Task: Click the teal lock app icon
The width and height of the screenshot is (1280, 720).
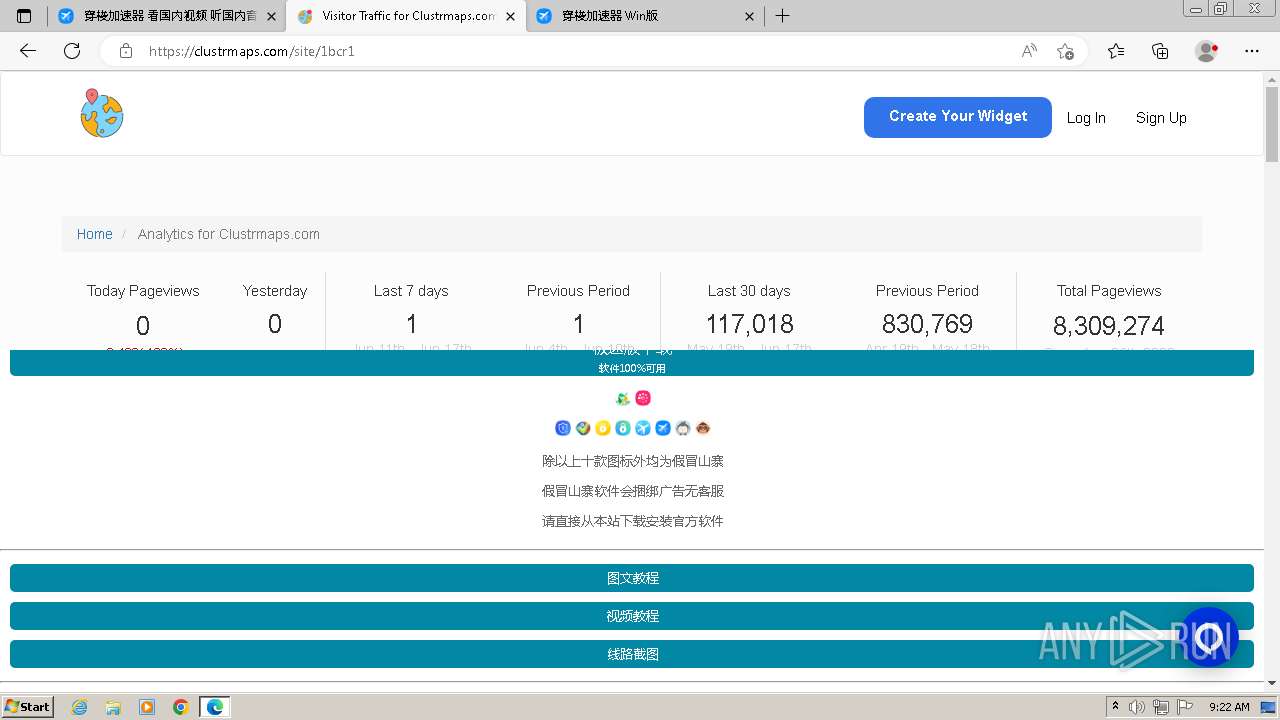Action: (x=623, y=428)
